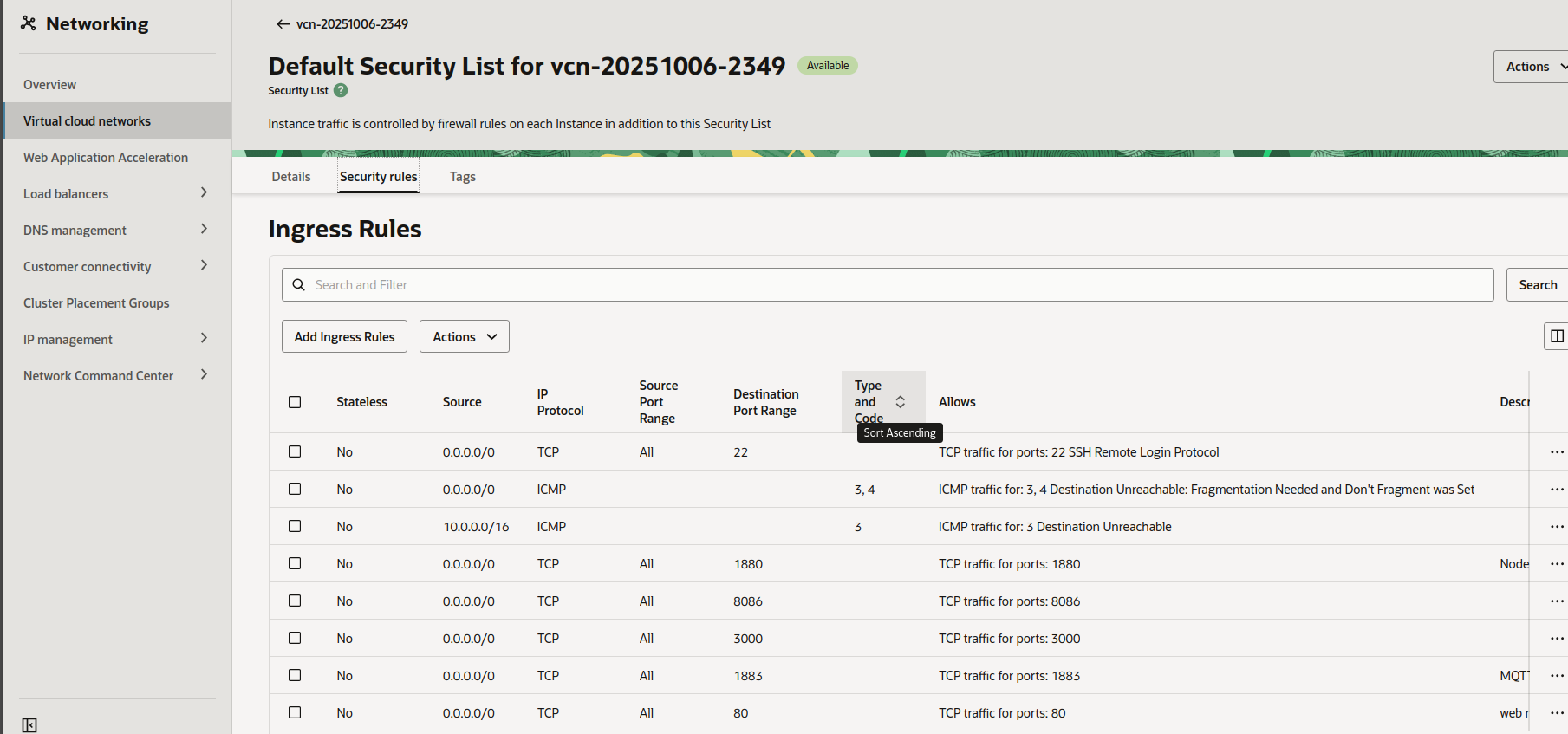This screenshot has height=734, width=1568.
Task: Click the Security List help question-mark icon
Action: click(x=341, y=90)
